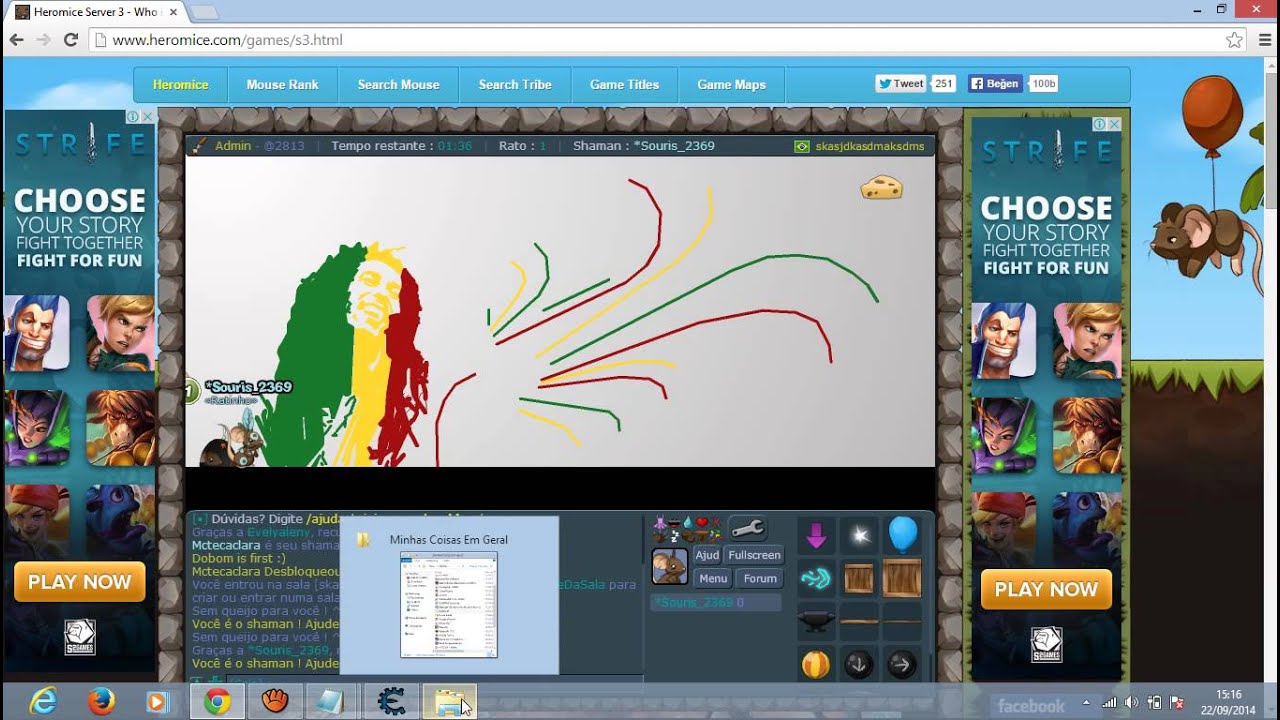Click the browser back arrow
This screenshot has width=1280, height=720.
16,40
